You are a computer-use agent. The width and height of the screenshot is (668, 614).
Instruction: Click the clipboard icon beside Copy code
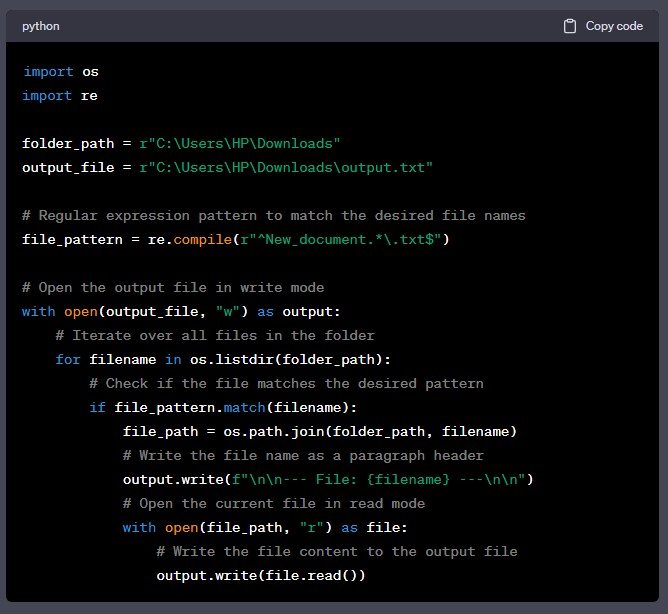[570, 26]
